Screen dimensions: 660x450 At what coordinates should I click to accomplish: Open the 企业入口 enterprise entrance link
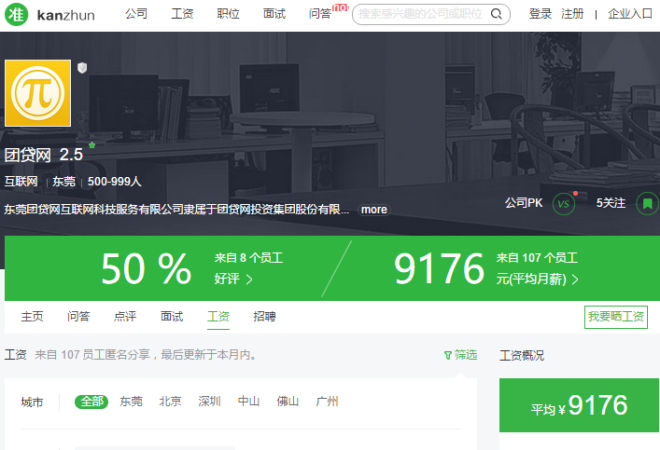[630, 14]
